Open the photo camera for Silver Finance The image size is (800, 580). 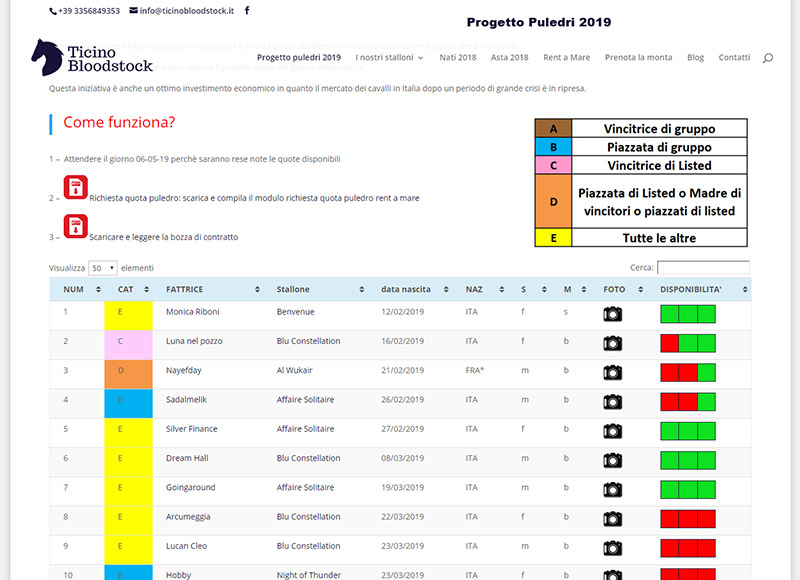coord(612,431)
